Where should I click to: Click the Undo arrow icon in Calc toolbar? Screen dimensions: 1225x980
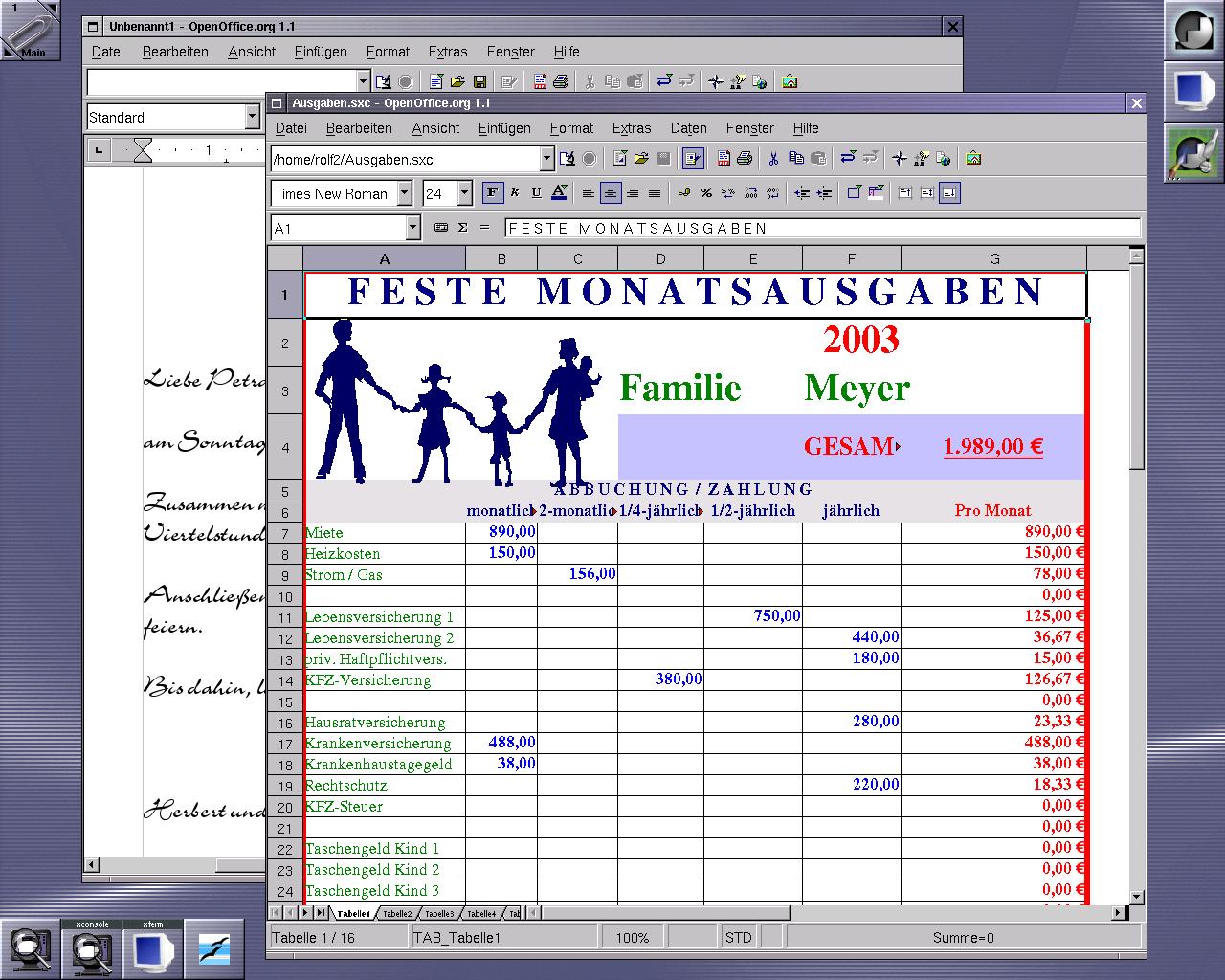click(848, 159)
